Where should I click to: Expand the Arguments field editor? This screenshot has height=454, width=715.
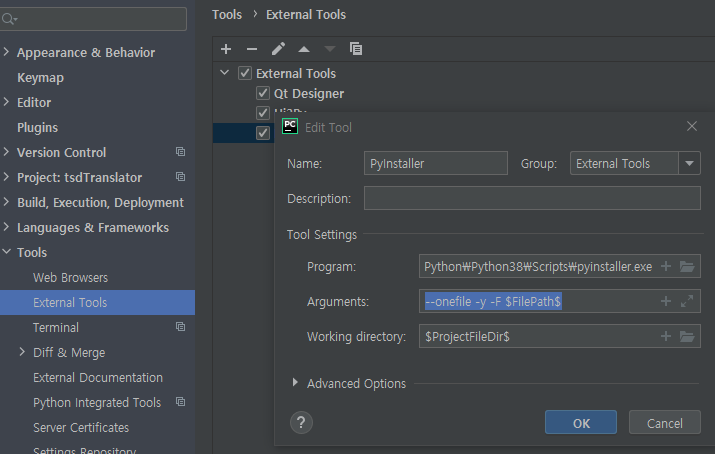pyautogui.click(x=687, y=301)
